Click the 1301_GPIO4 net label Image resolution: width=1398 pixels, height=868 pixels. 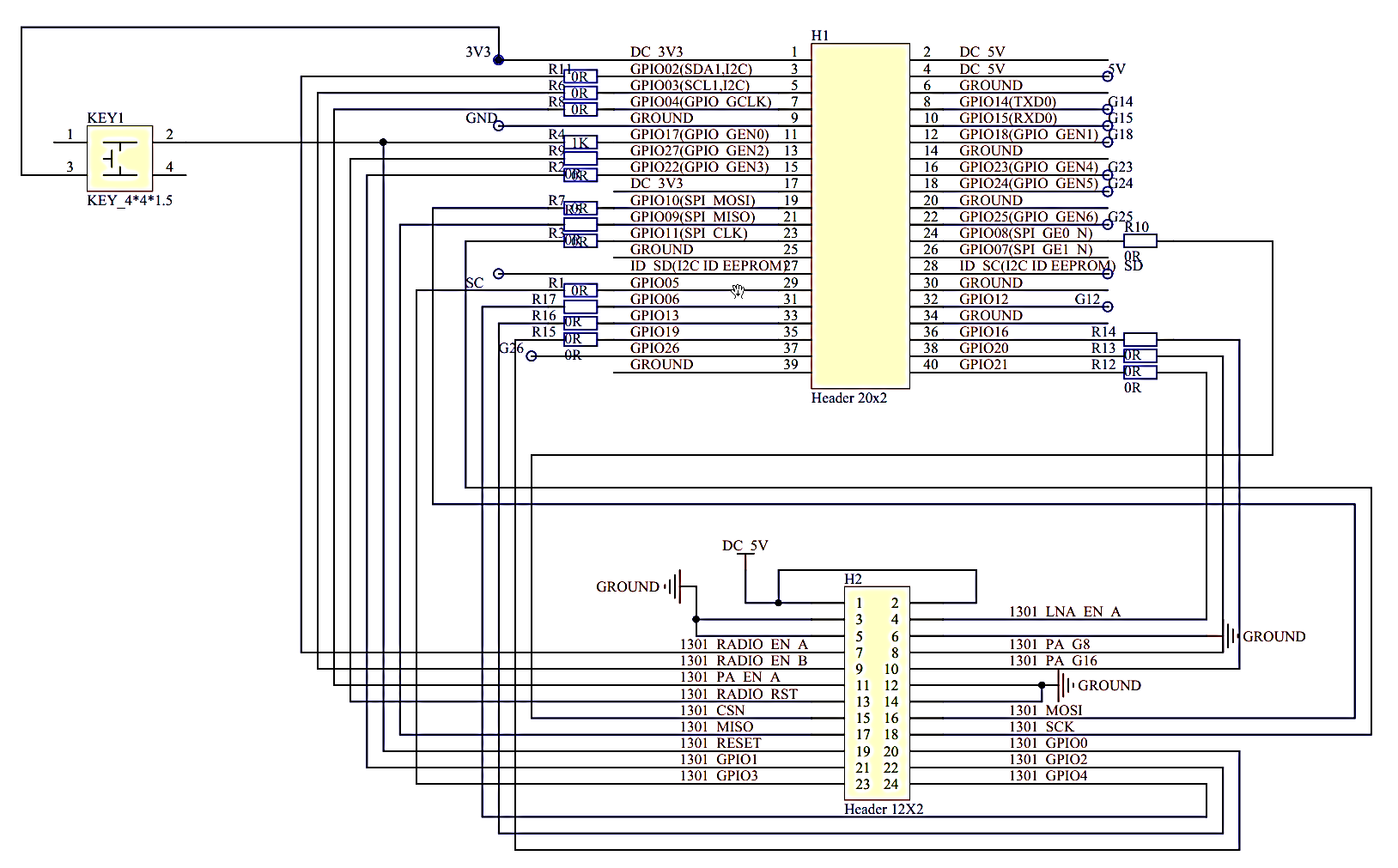click(1048, 775)
